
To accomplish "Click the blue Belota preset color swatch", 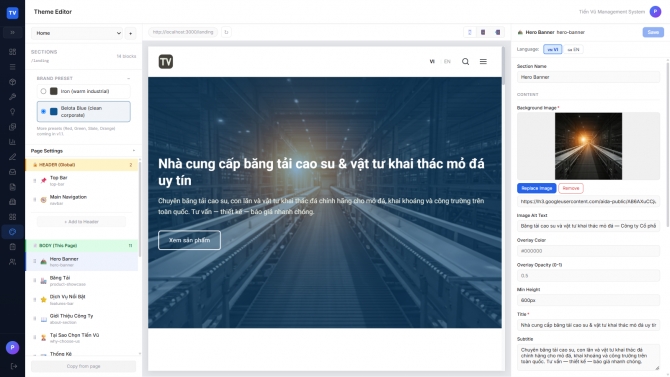I will (x=54, y=112).
